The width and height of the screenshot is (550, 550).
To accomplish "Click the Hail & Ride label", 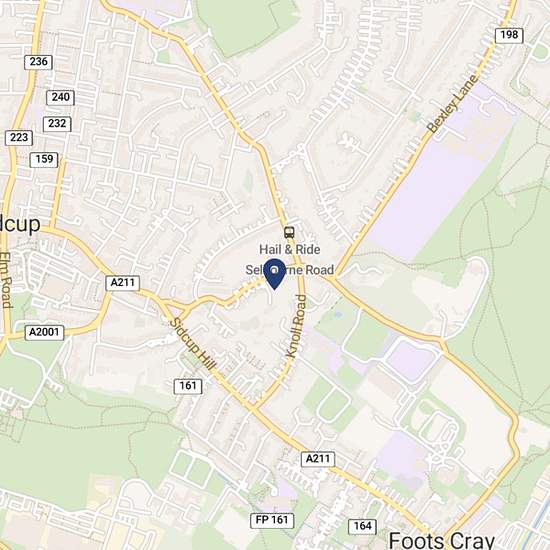I will (290, 250).
